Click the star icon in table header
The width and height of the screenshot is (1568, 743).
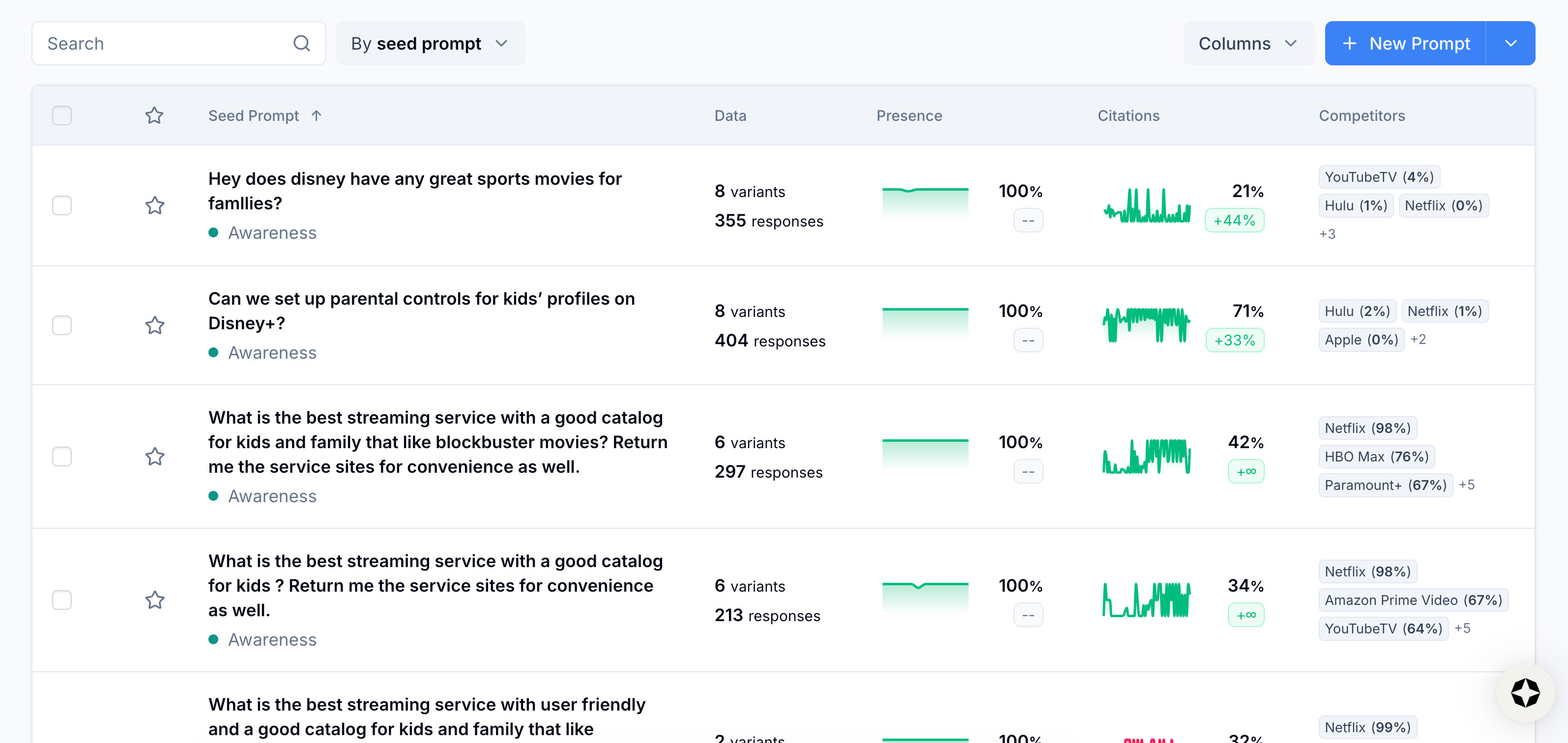point(154,115)
